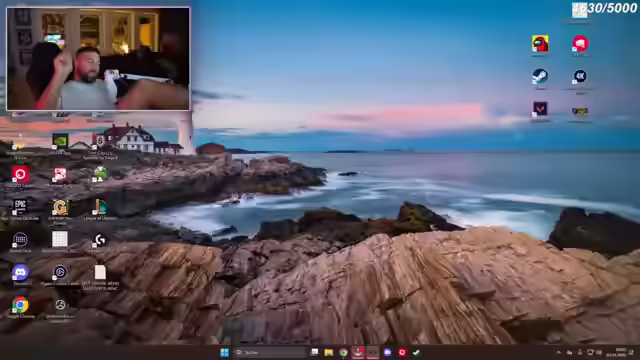640x360 pixels.
Task: Select the webcam overlay thumbnail
Action: pos(98,59)
